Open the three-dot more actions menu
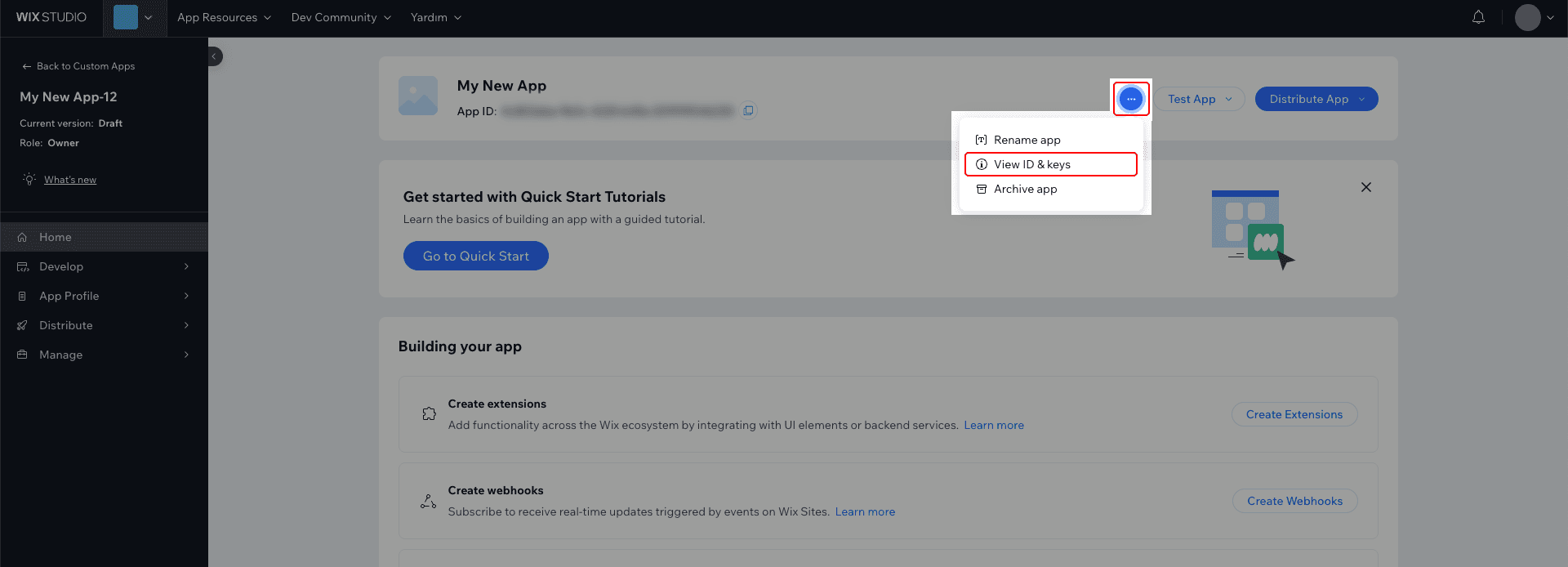 pyautogui.click(x=1131, y=99)
